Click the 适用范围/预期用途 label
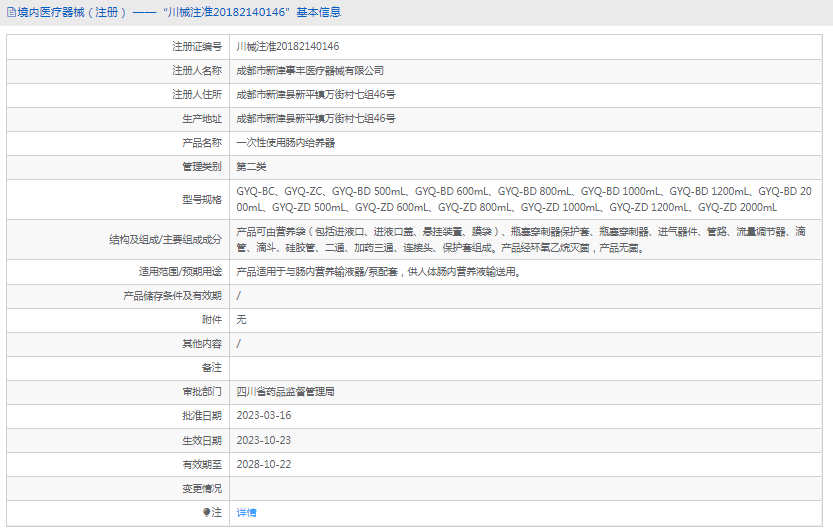Screen dimensions: 833x529 [x=180, y=272]
